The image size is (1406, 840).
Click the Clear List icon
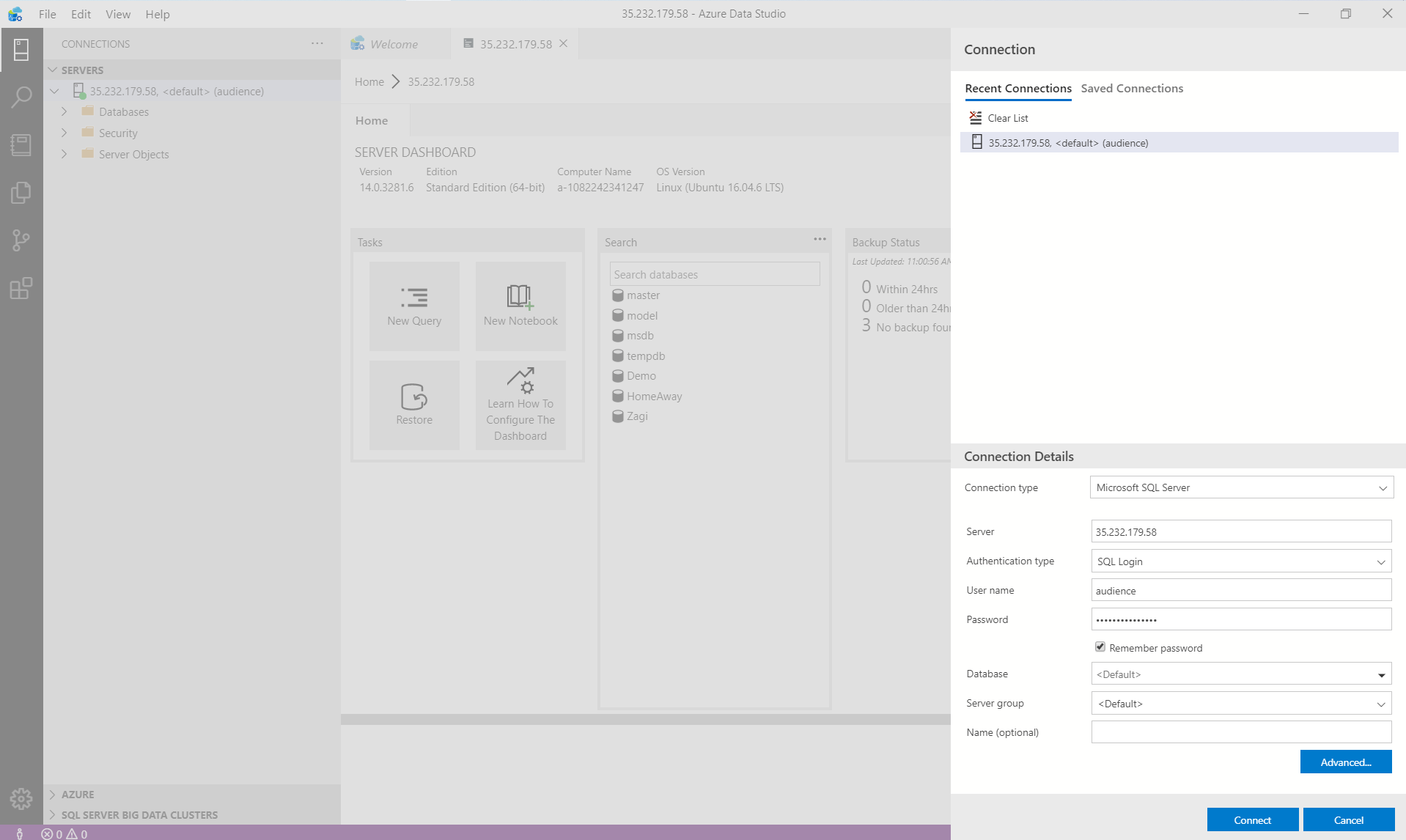point(976,117)
